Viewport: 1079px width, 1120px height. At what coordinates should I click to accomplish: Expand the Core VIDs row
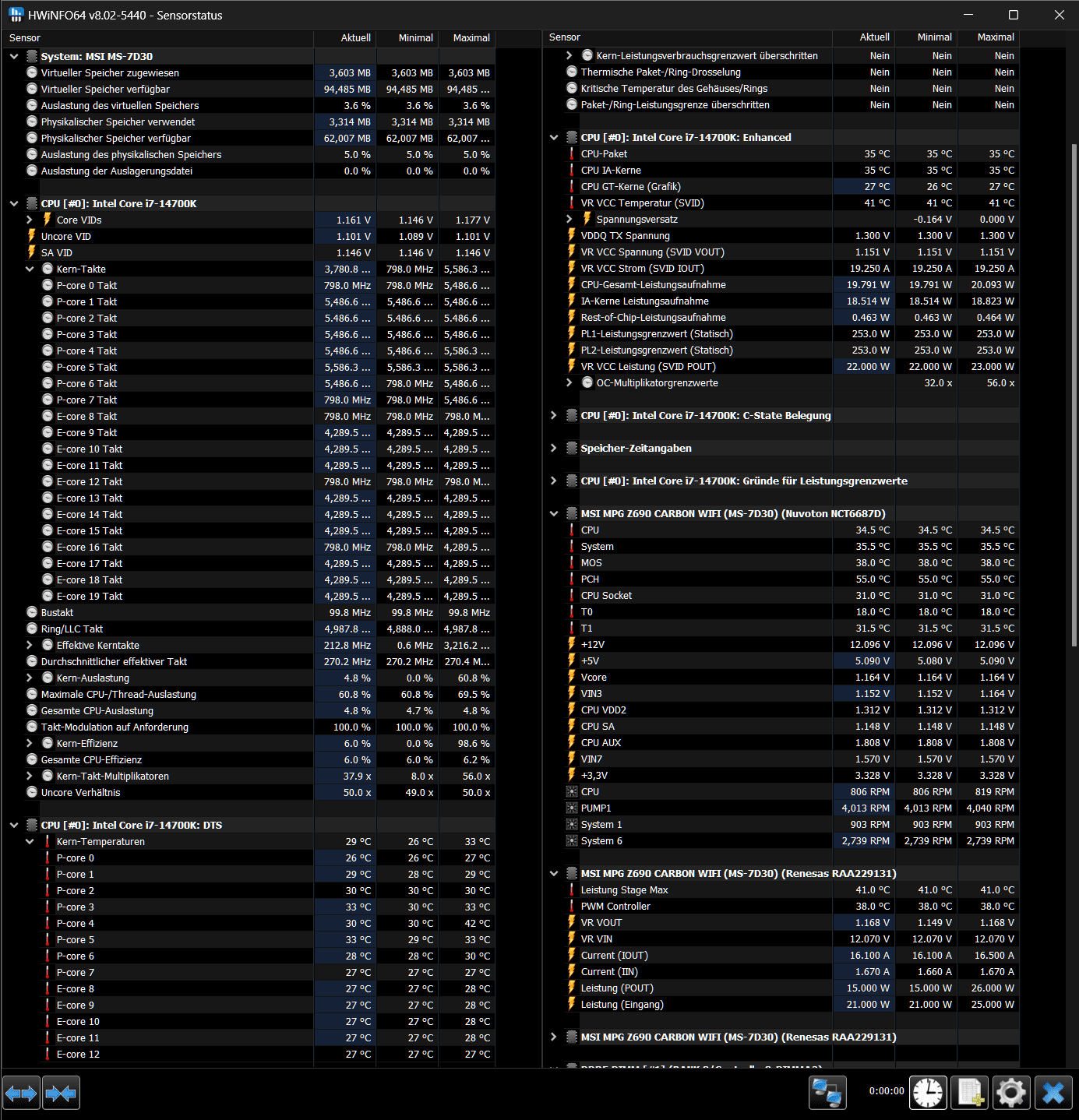[x=30, y=220]
